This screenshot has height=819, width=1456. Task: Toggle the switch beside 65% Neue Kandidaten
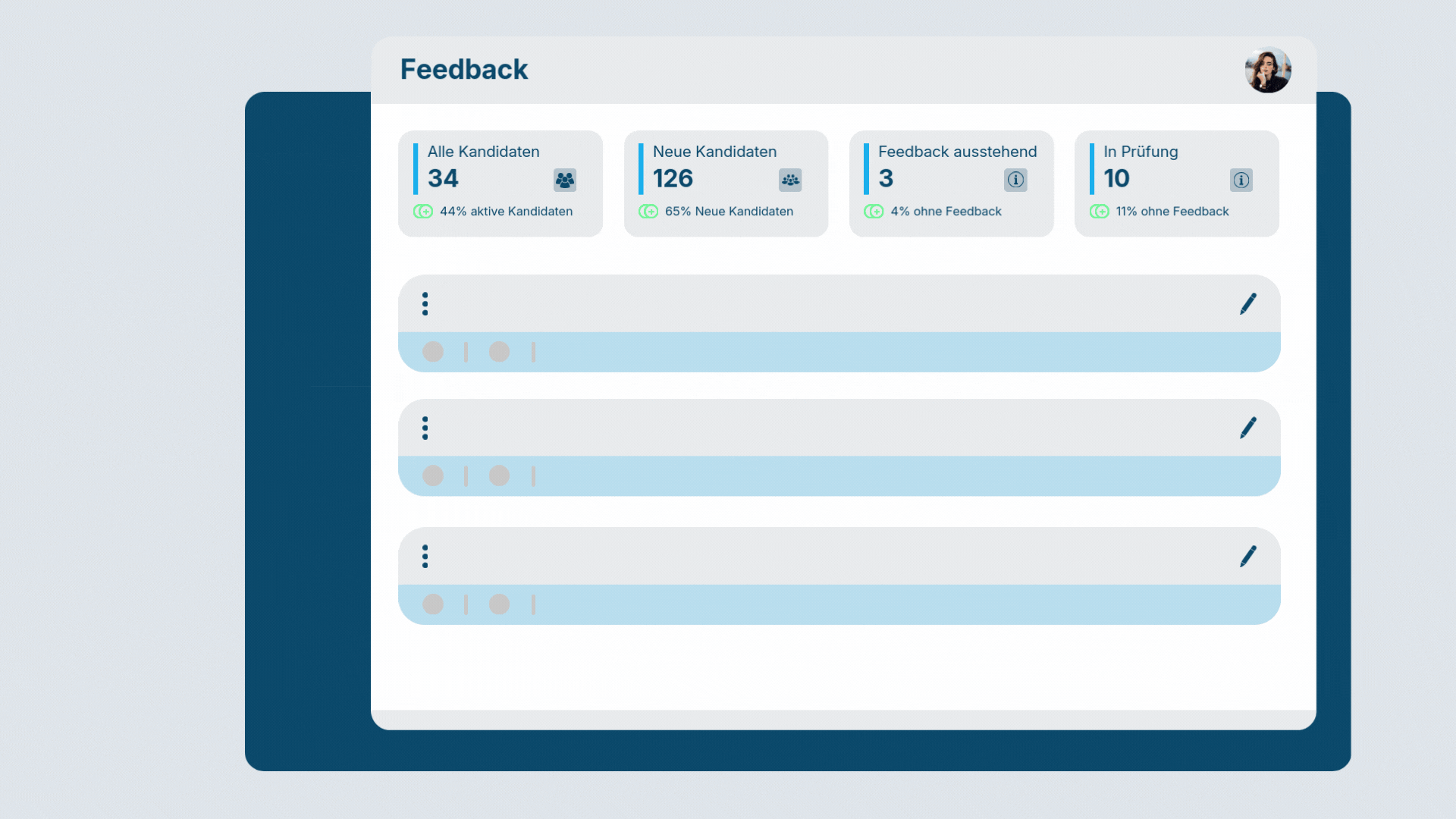(648, 212)
